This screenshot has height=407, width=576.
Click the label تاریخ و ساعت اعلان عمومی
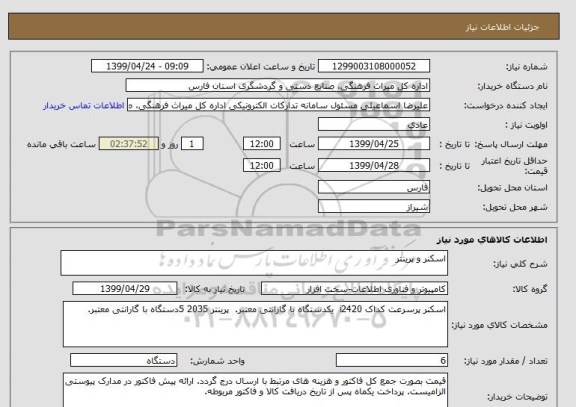[261, 67]
